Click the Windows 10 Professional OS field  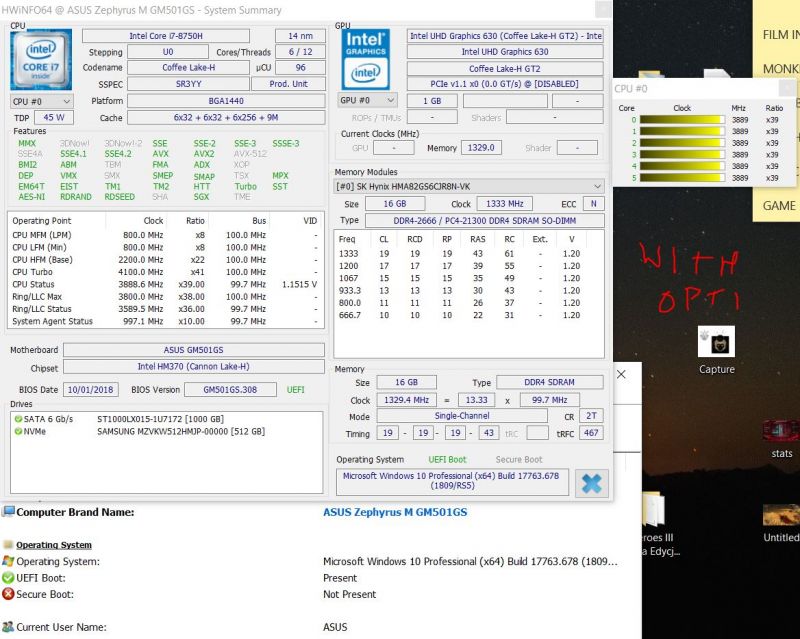pyautogui.click(x=452, y=481)
